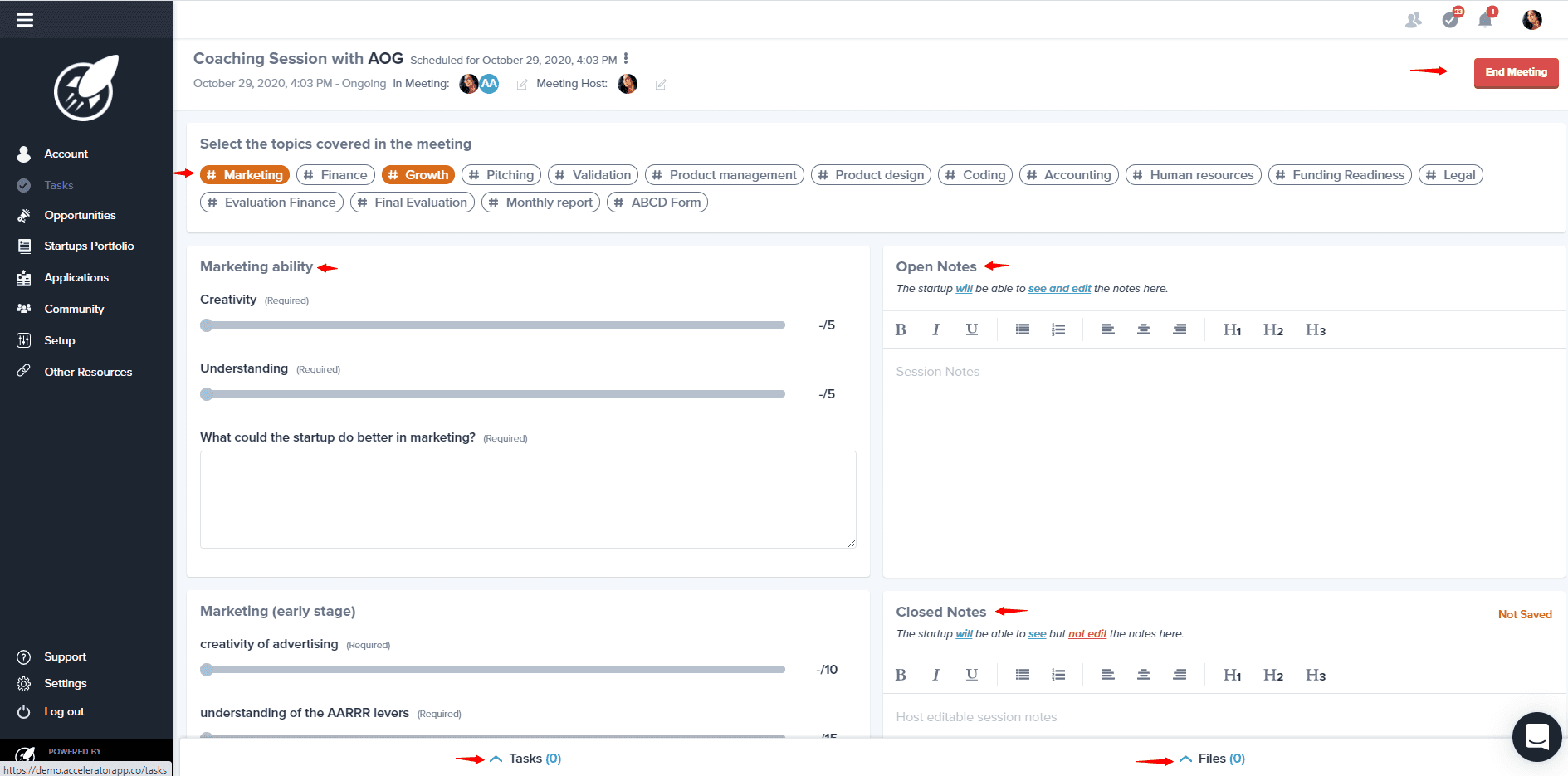Expand the Tasks (0) bottom panel

click(x=525, y=759)
